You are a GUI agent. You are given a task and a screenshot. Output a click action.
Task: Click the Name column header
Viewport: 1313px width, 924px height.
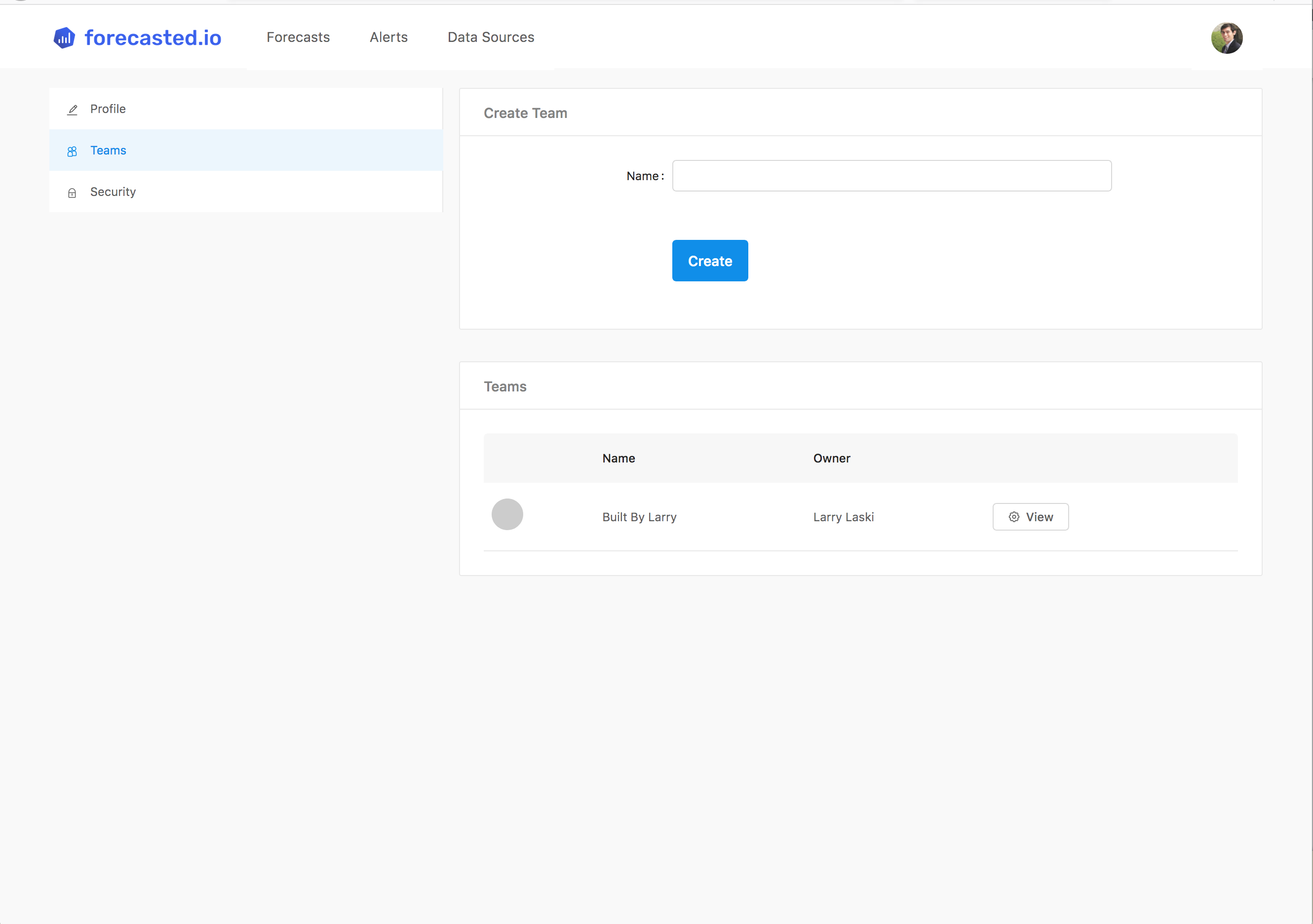[x=619, y=458]
